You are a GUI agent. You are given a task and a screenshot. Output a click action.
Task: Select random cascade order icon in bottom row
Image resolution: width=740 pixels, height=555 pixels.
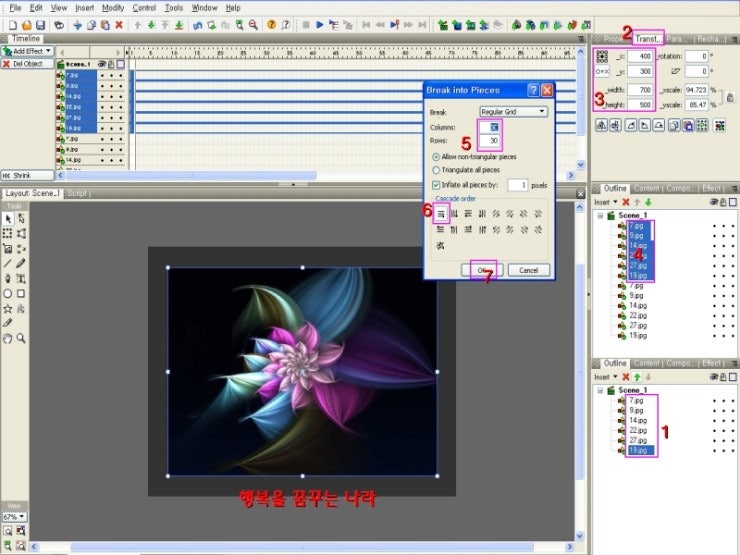tap(440, 245)
